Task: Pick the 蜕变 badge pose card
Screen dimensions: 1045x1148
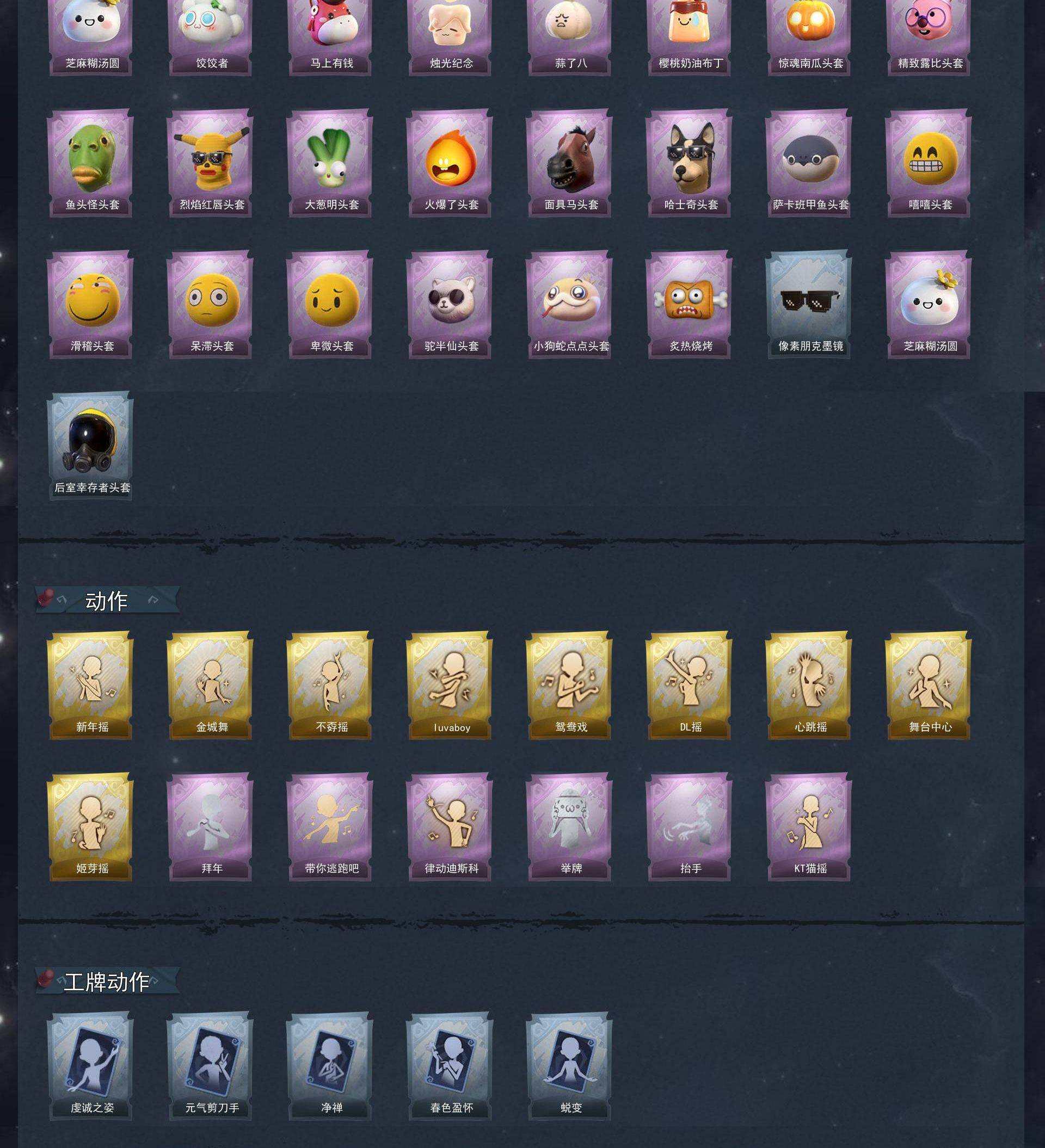Action: pos(569,1066)
